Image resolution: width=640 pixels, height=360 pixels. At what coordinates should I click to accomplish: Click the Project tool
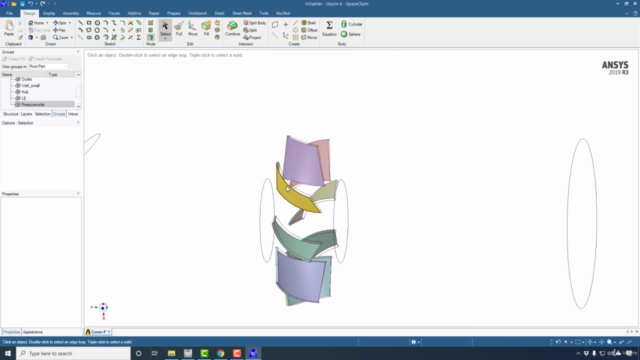[x=252, y=37]
